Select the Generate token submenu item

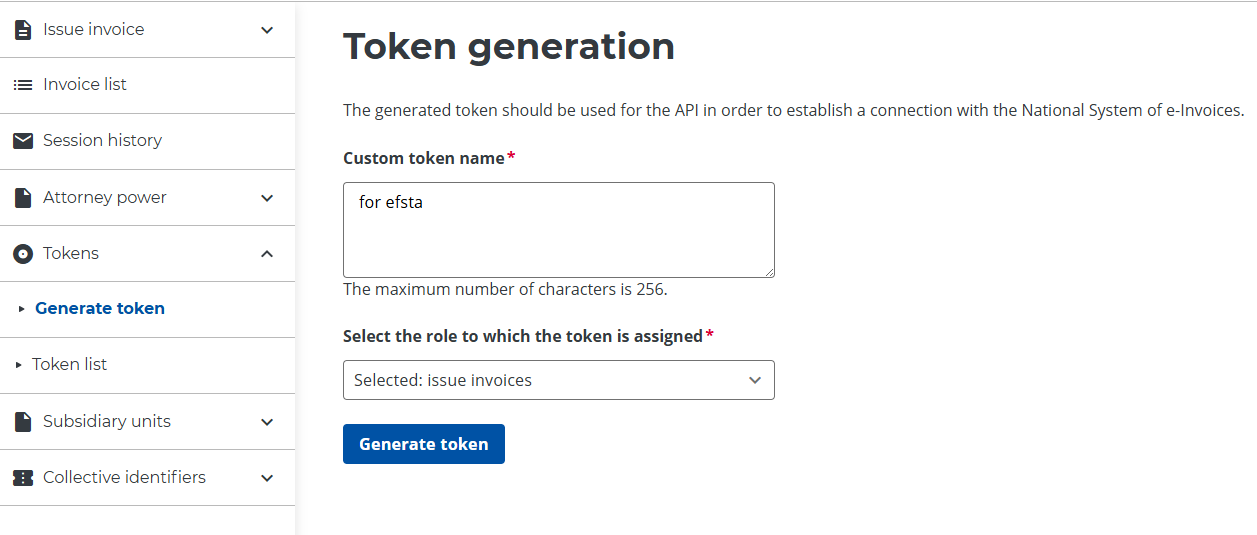100,309
